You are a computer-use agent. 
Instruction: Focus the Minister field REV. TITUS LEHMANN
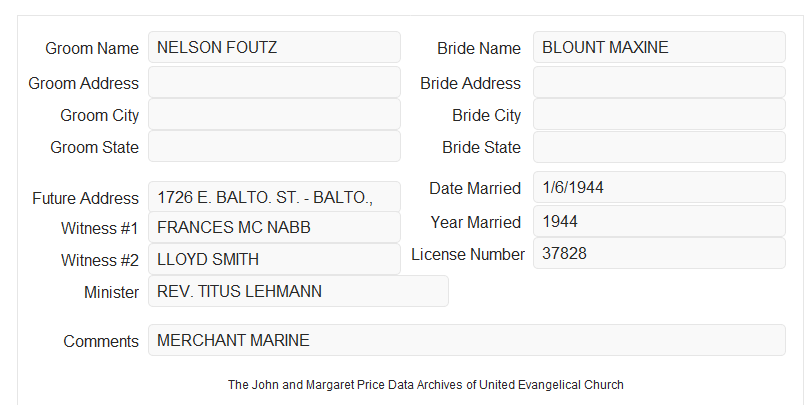(x=298, y=291)
